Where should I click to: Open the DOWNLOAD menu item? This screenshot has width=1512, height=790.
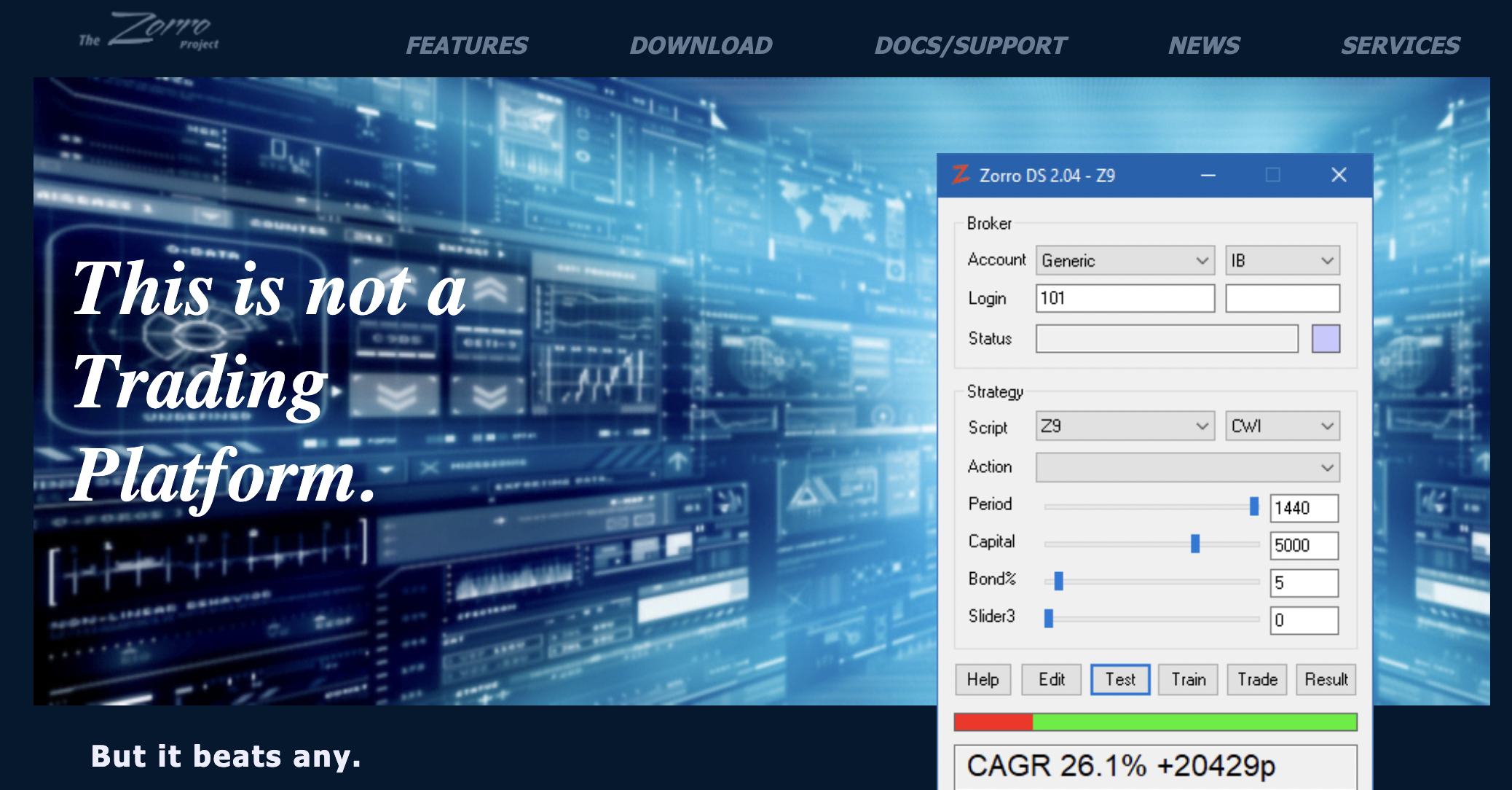701,45
